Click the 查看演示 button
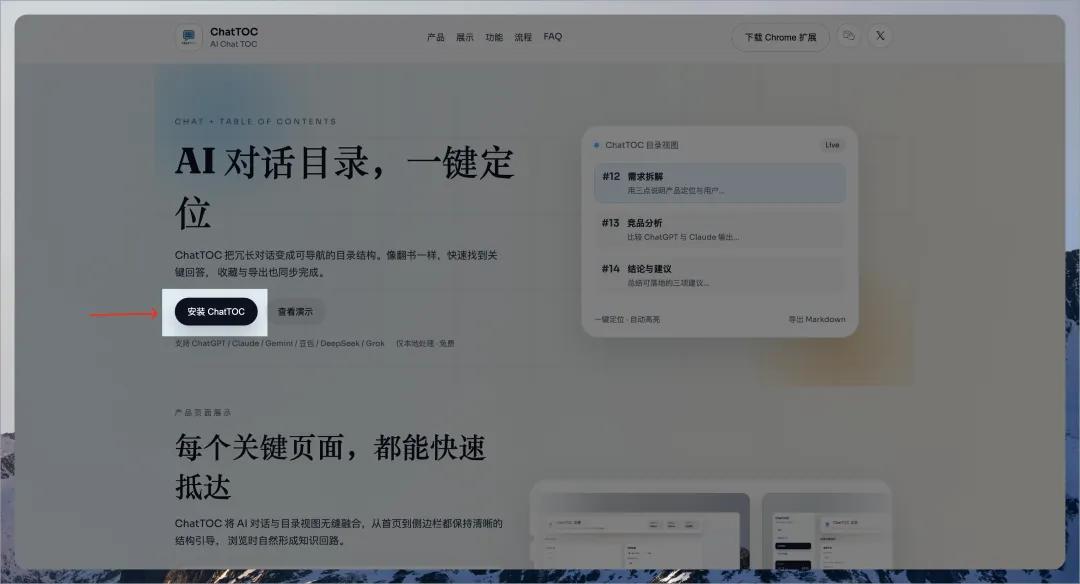Viewport: 1080px width, 584px height. point(295,312)
